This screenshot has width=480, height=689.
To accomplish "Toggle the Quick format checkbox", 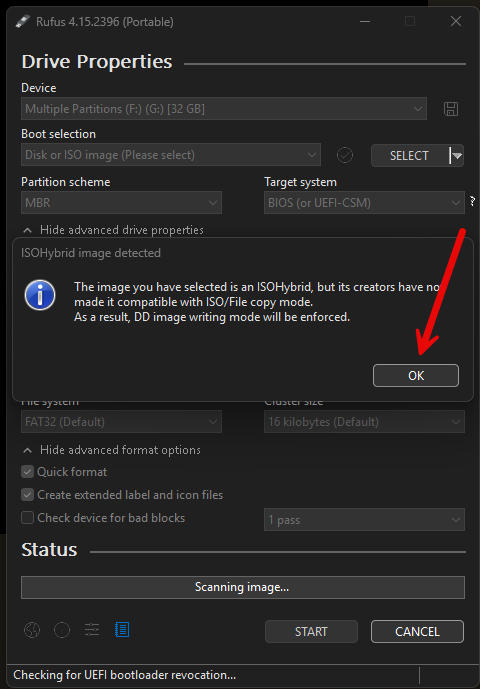I will coord(28,472).
